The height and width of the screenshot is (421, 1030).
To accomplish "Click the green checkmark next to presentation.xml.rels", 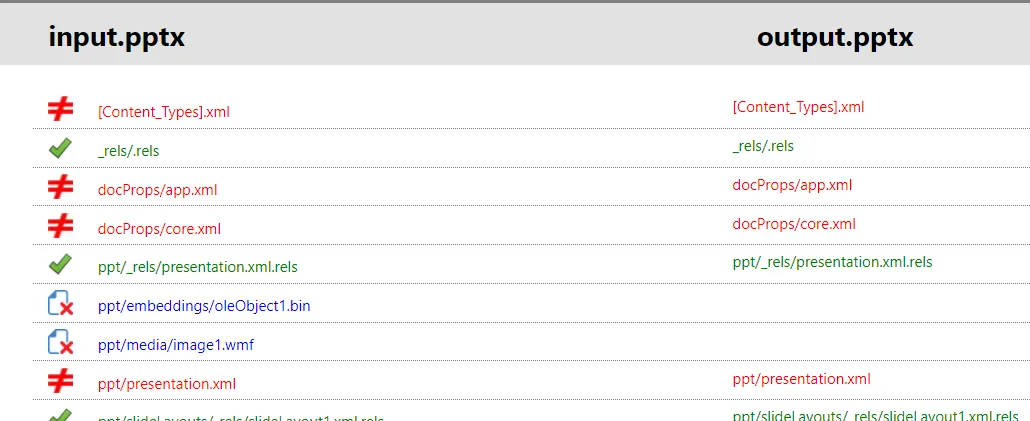I will coord(60,265).
